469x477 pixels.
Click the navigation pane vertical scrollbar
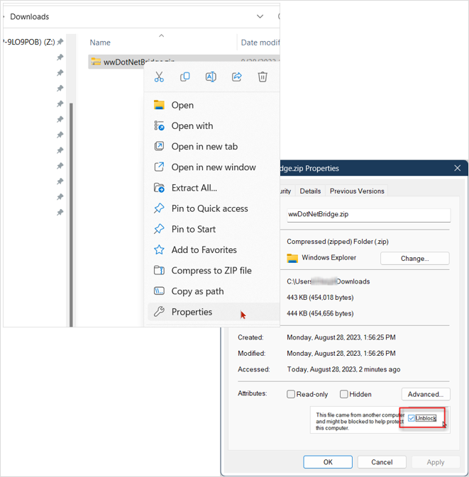[x=71, y=215]
